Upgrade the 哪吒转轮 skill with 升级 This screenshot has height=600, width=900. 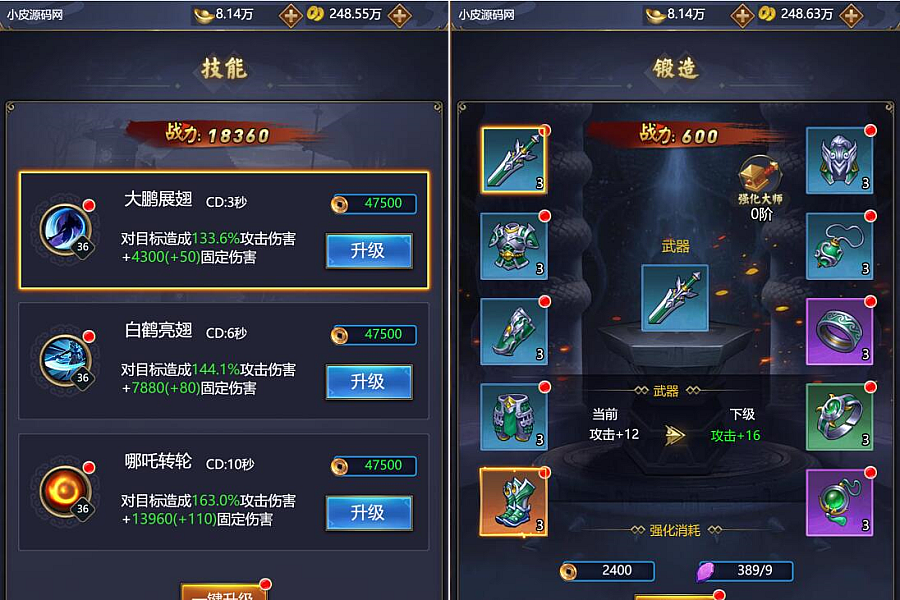(369, 512)
